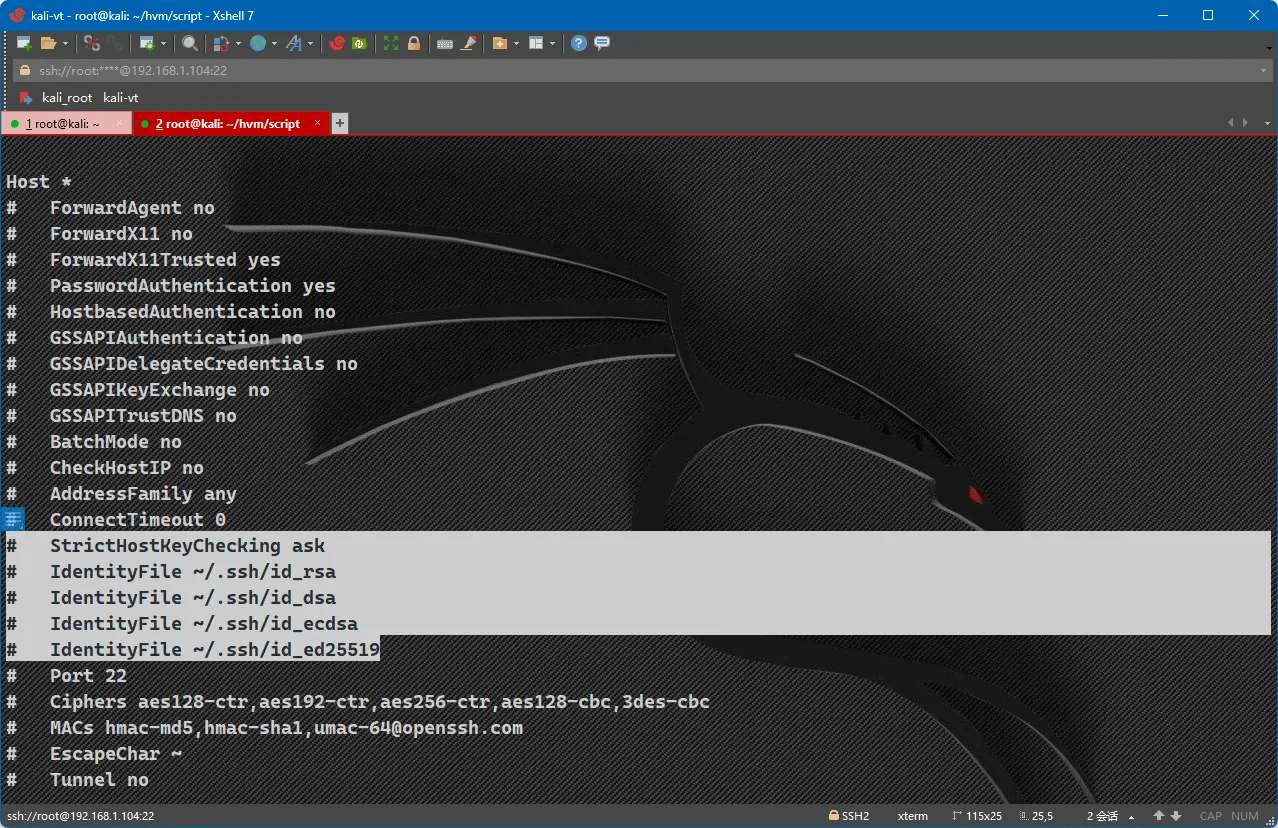Expand the font settings dropdown arrow
The image size is (1278, 828).
310,43
